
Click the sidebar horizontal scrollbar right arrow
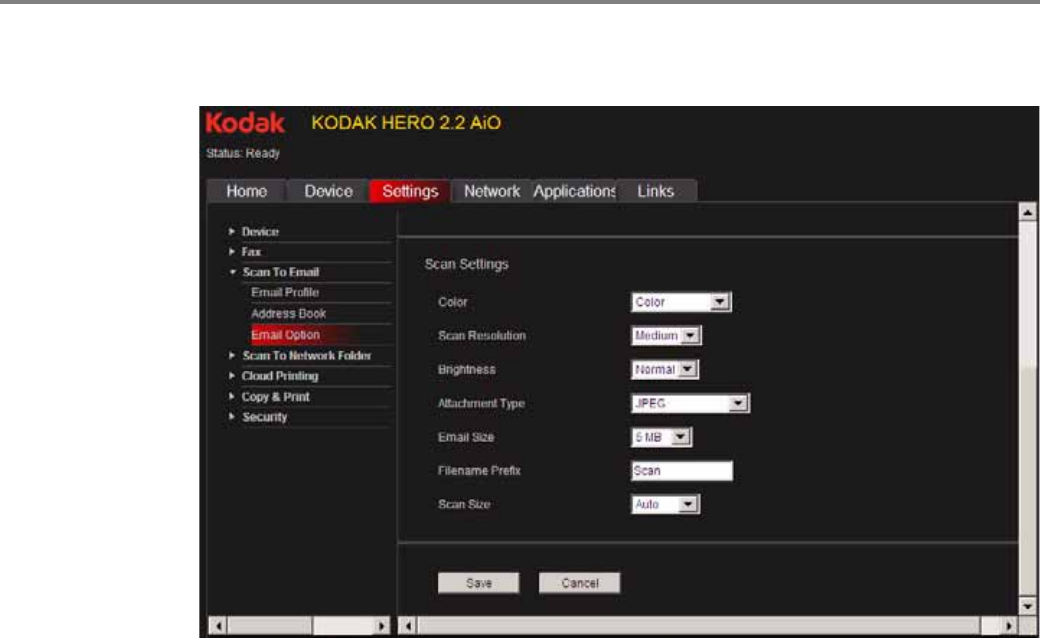(x=381, y=625)
